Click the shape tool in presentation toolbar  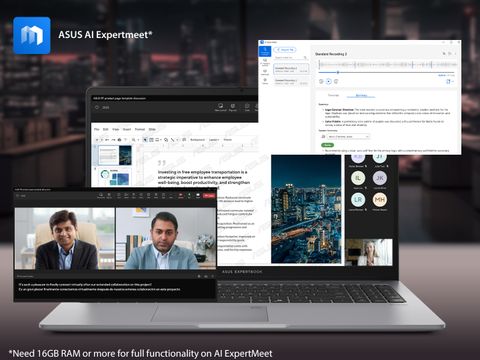coord(166,140)
